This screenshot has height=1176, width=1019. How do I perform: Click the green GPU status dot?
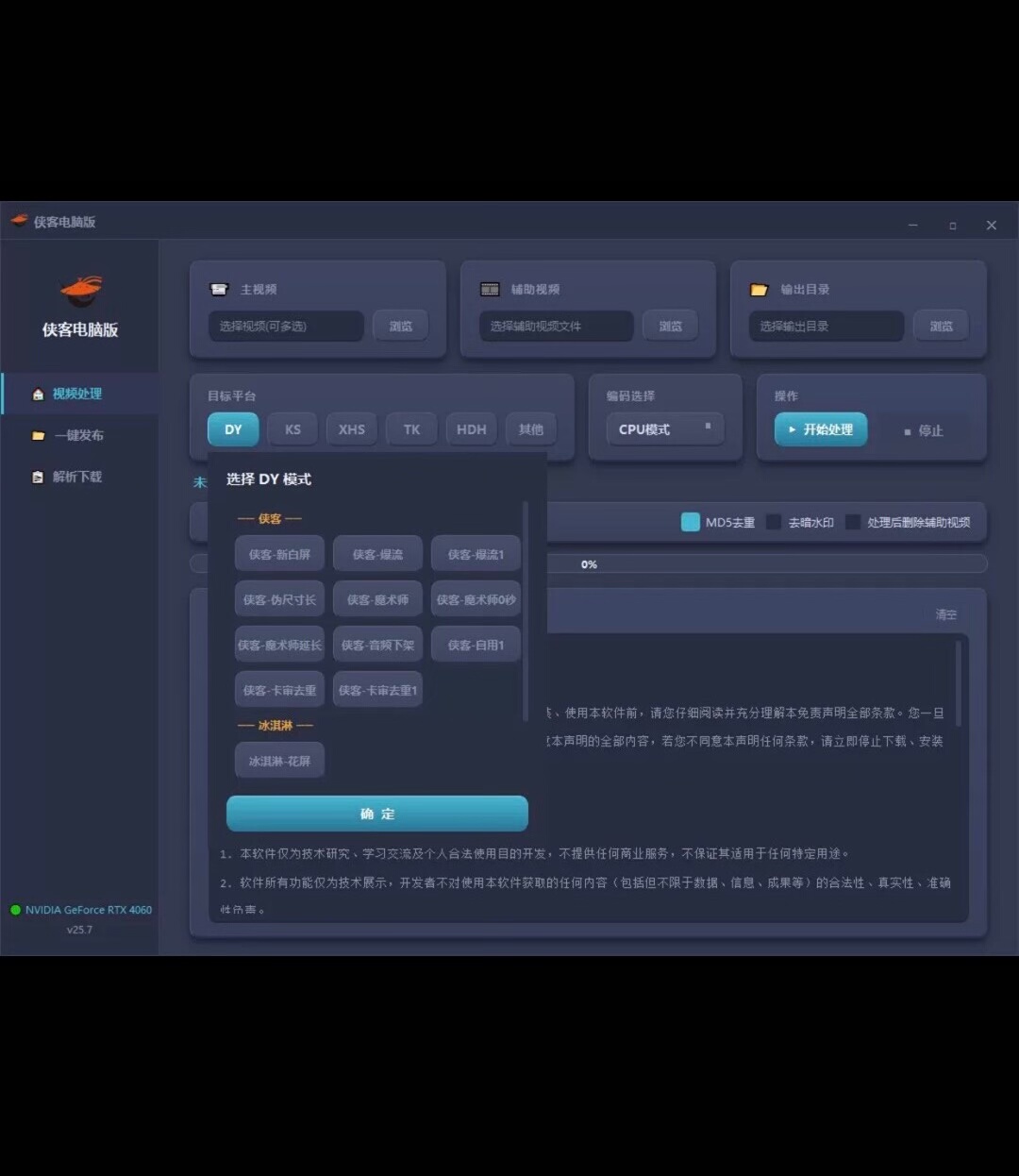tap(15, 910)
